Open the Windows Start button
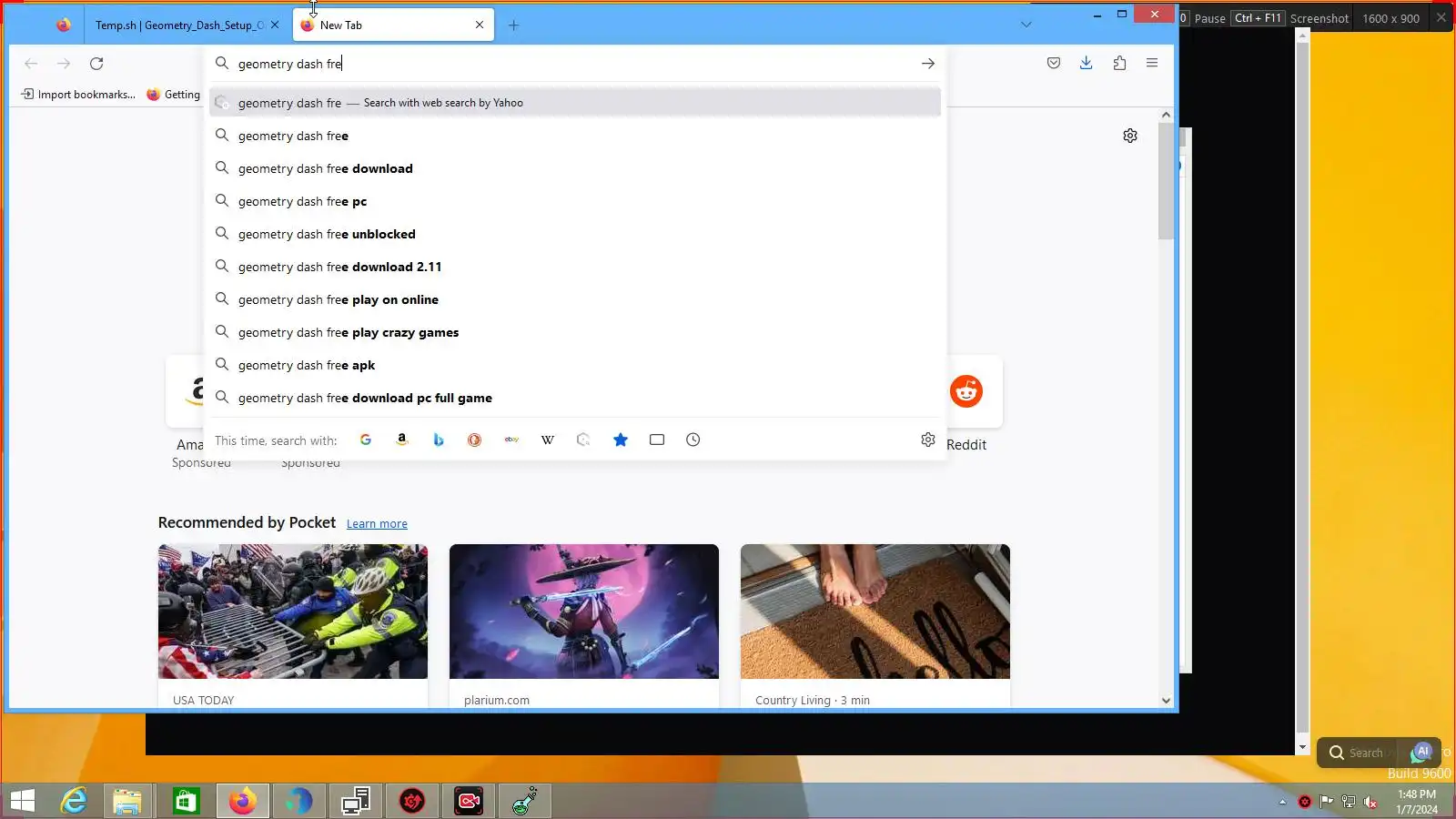The image size is (1456, 819). pyautogui.click(x=22, y=802)
